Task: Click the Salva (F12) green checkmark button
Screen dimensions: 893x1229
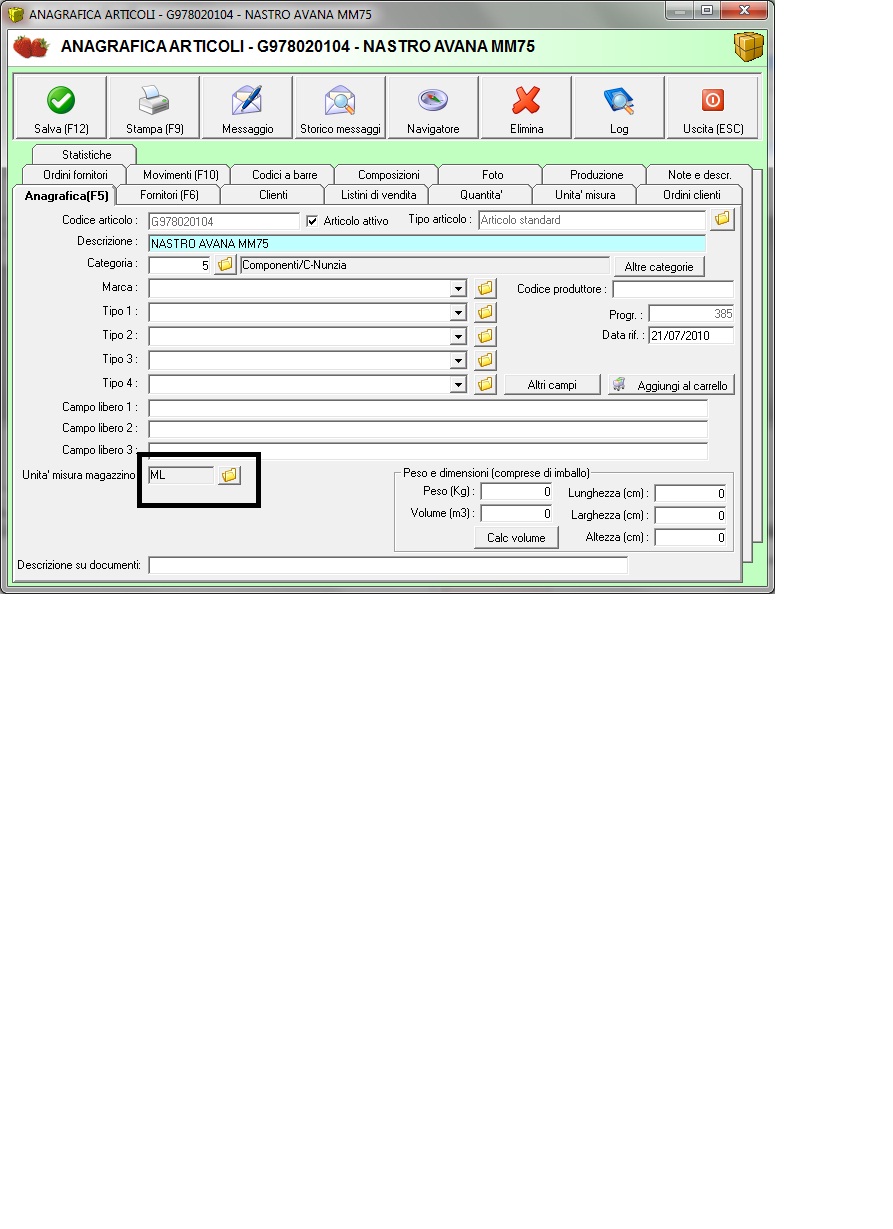Action: [x=61, y=108]
